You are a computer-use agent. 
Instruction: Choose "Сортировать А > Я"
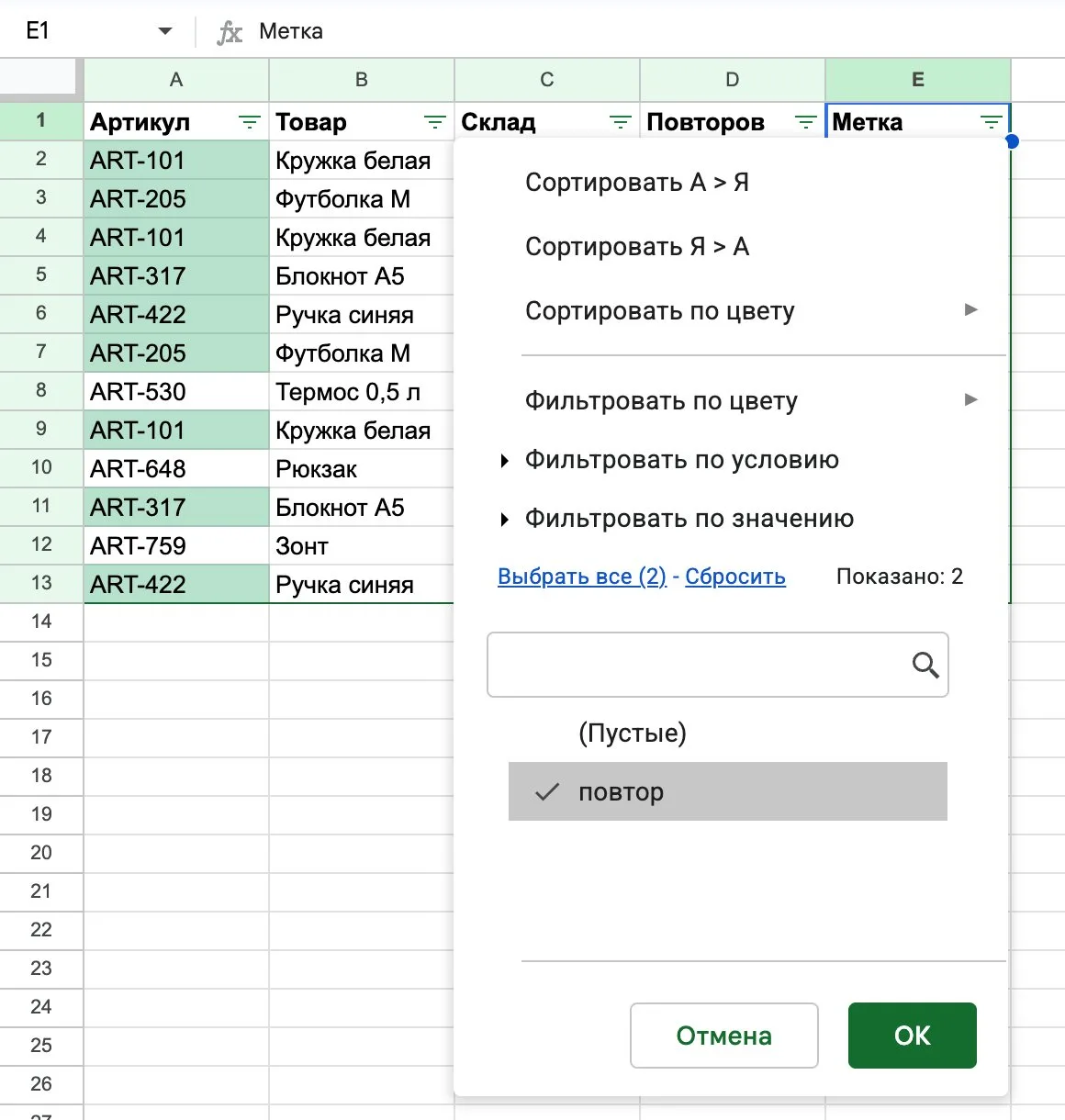(x=637, y=183)
